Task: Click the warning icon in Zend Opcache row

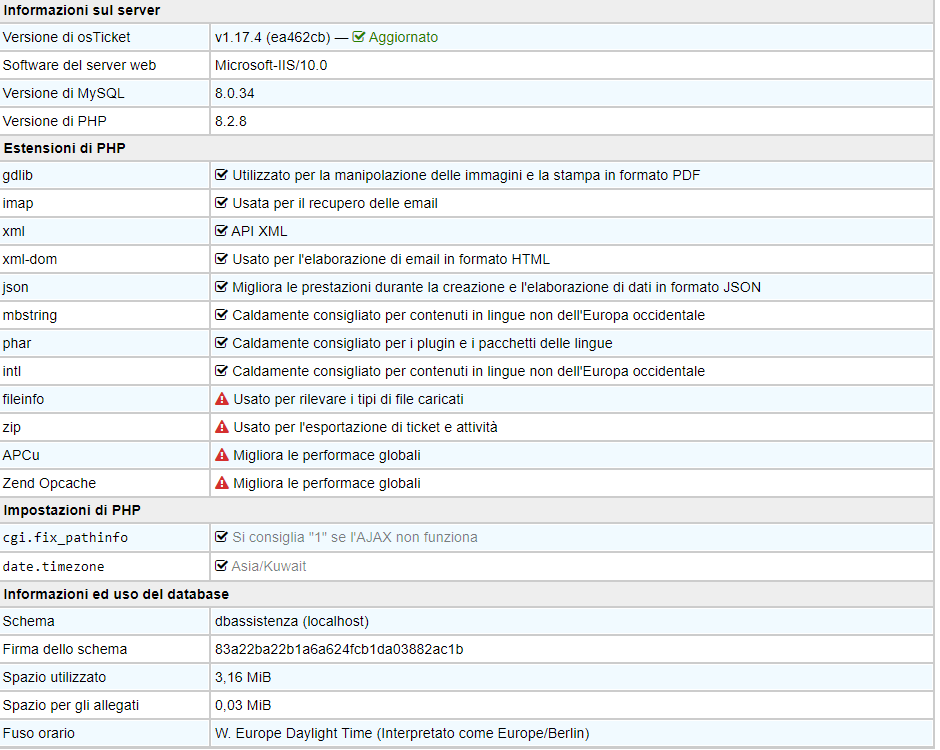Action: tap(222, 483)
